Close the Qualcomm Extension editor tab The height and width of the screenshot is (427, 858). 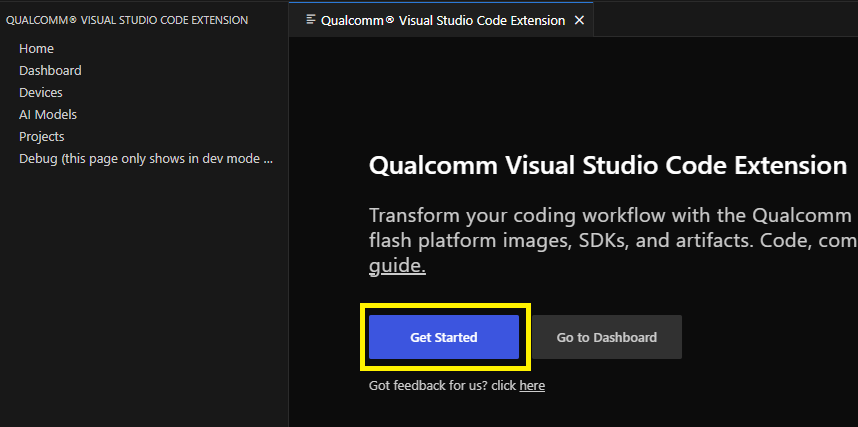(x=579, y=21)
